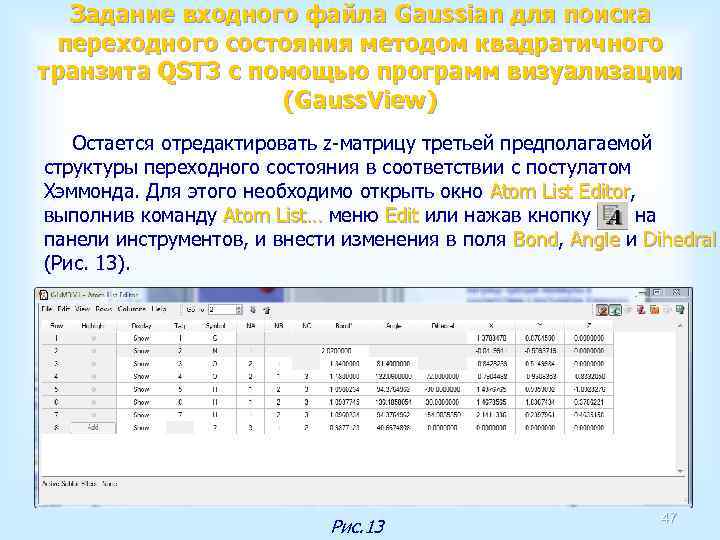This screenshot has width=720, height=540.
Task: Select the Y coordinate cell 0.0701590 in row 1
Action: click(x=540, y=338)
